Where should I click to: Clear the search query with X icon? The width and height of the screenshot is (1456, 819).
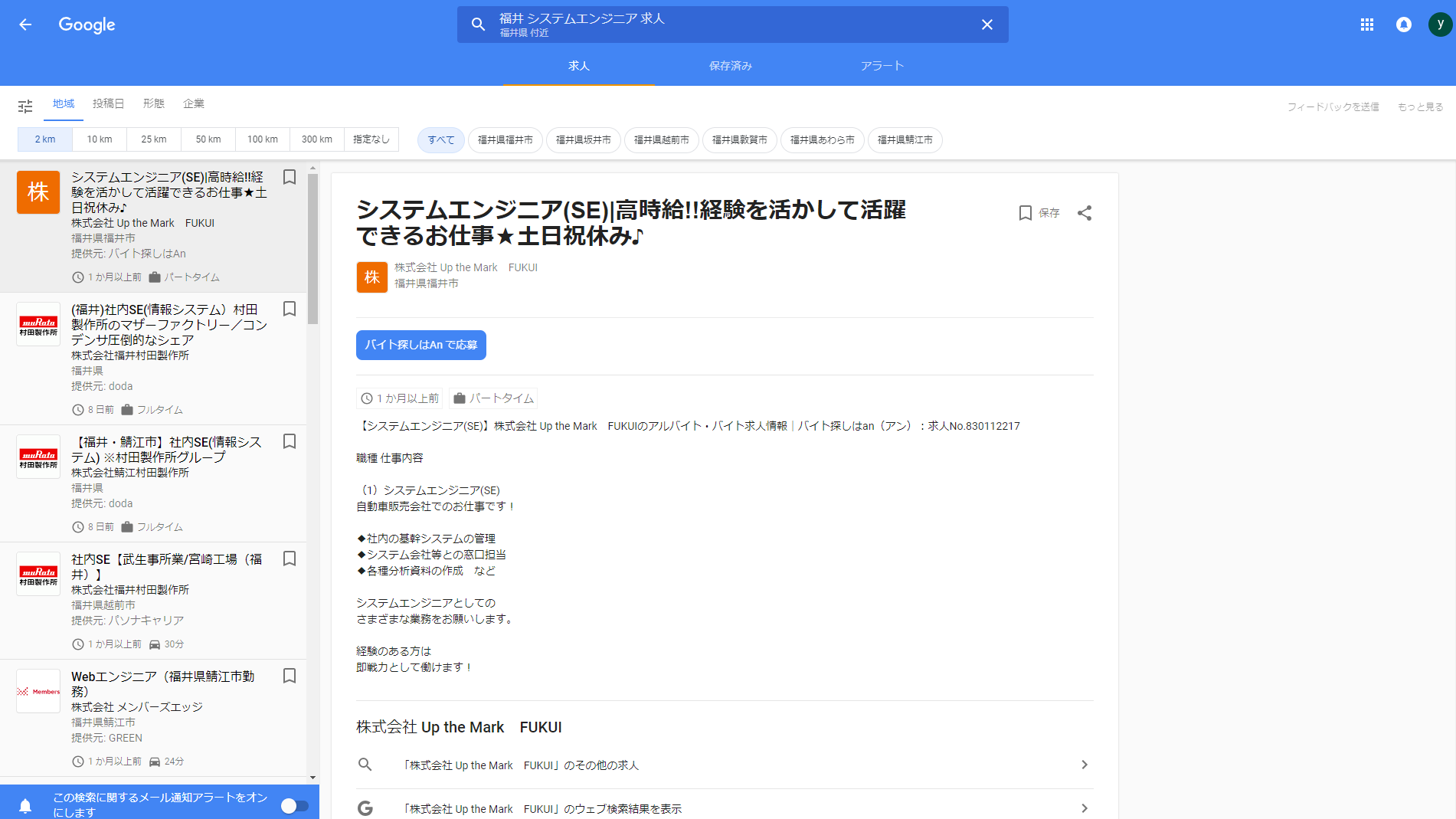pyautogui.click(x=987, y=25)
